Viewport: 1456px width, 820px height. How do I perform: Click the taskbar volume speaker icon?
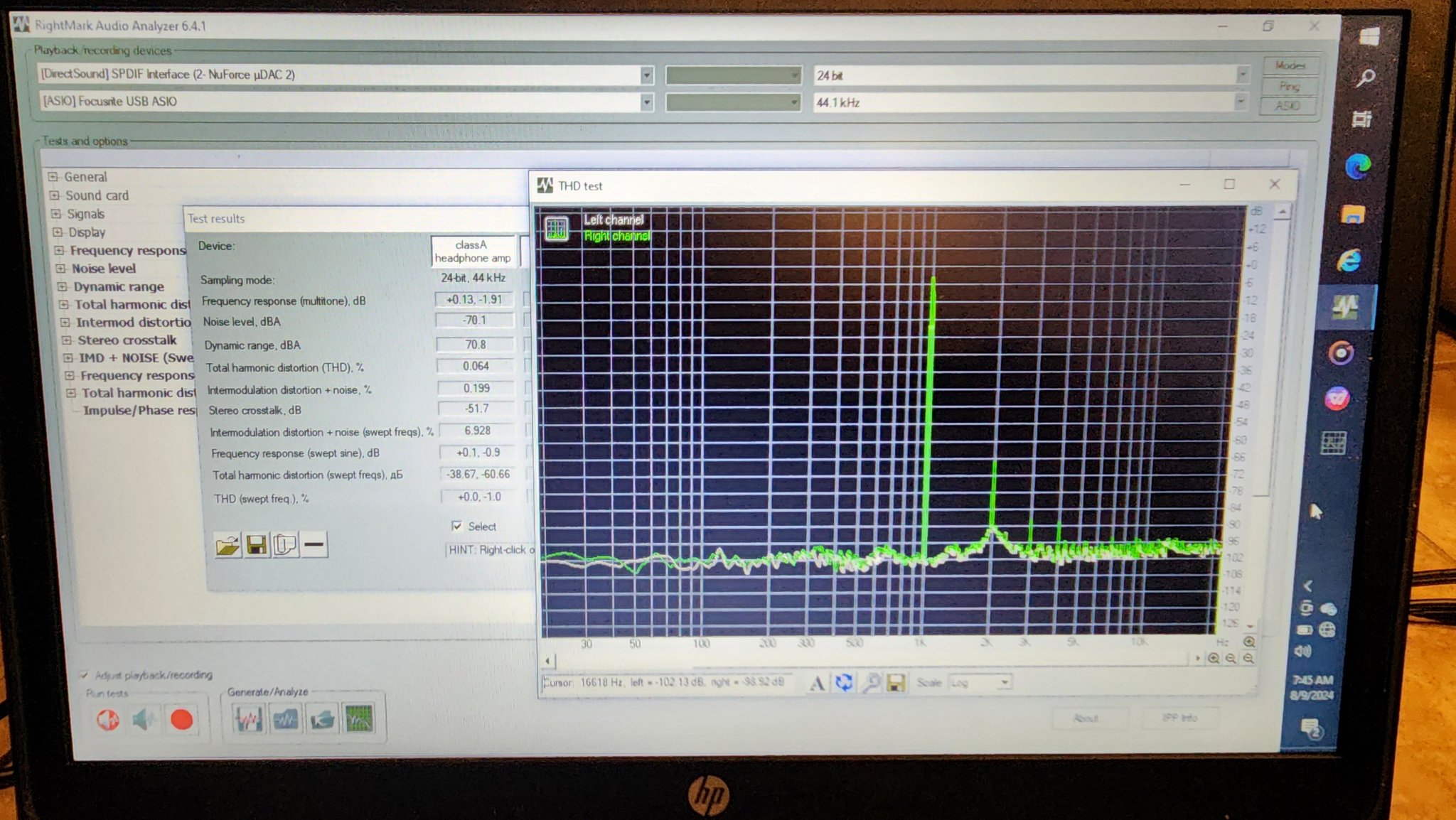tap(1302, 651)
